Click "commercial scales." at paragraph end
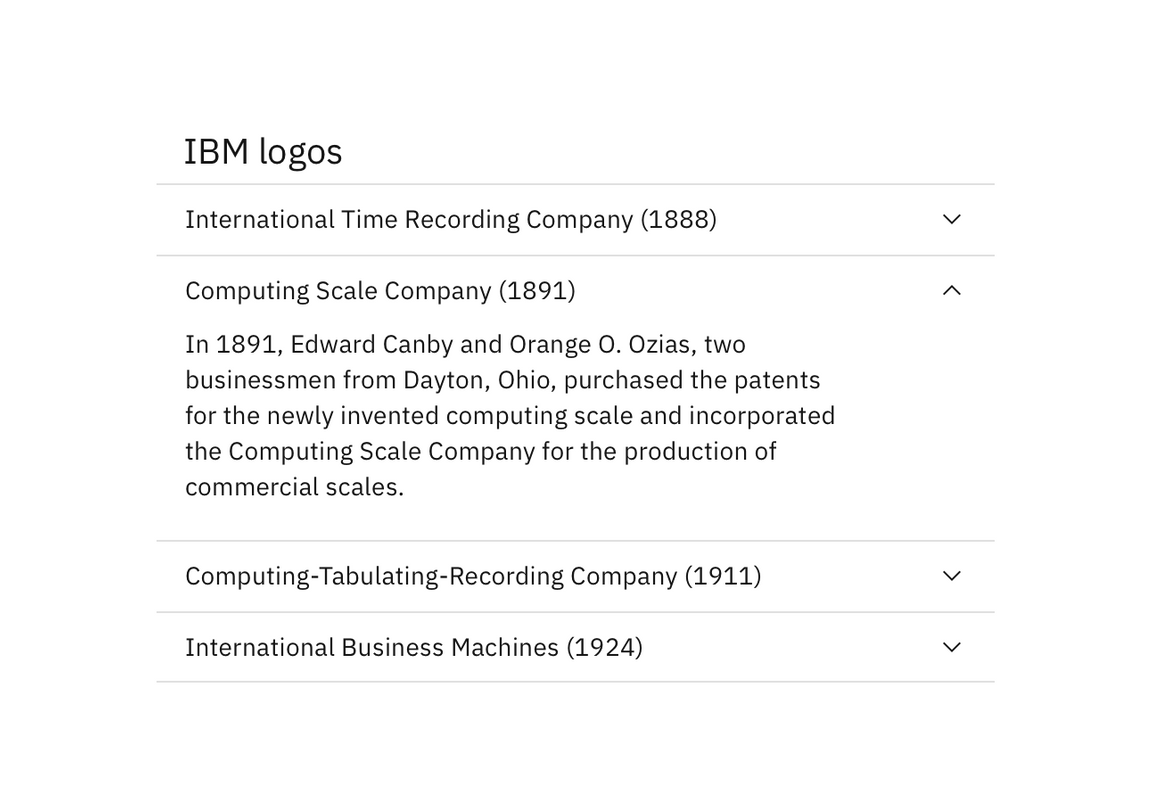The height and width of the screenshot is (810, 1152). pos(294,487)
